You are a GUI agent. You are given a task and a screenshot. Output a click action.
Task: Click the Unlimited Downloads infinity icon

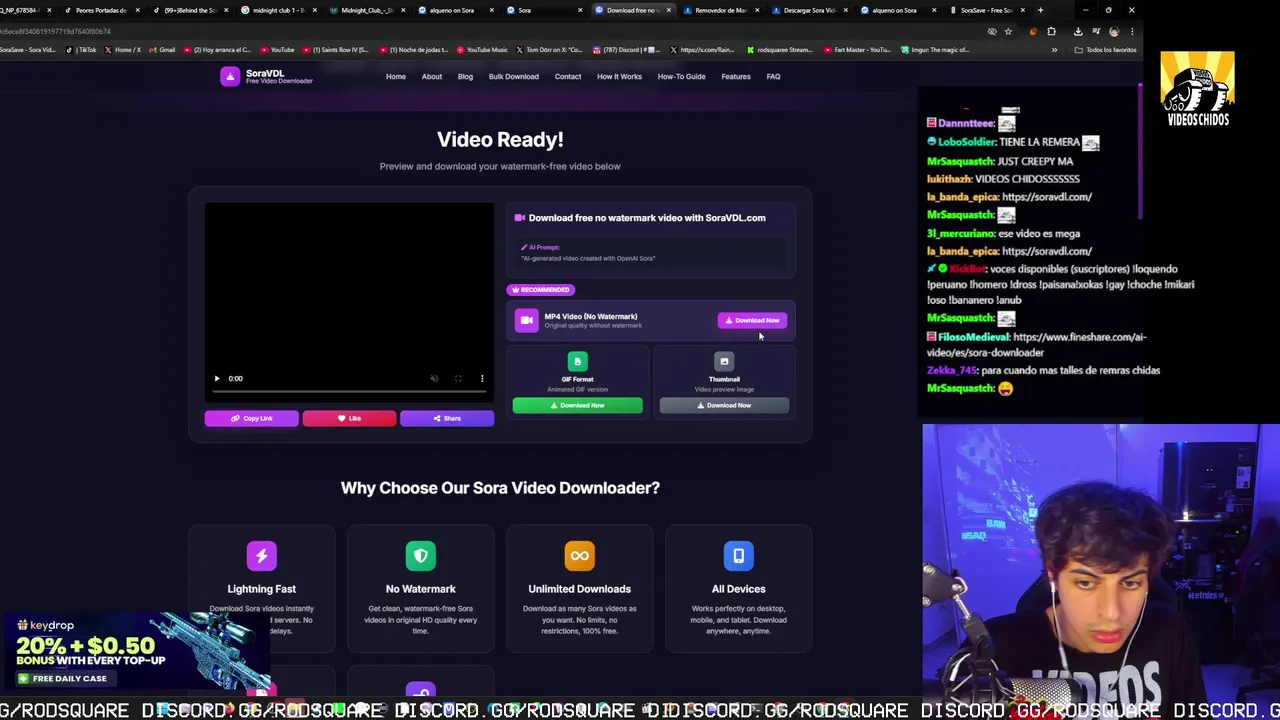tap(580, 556)
